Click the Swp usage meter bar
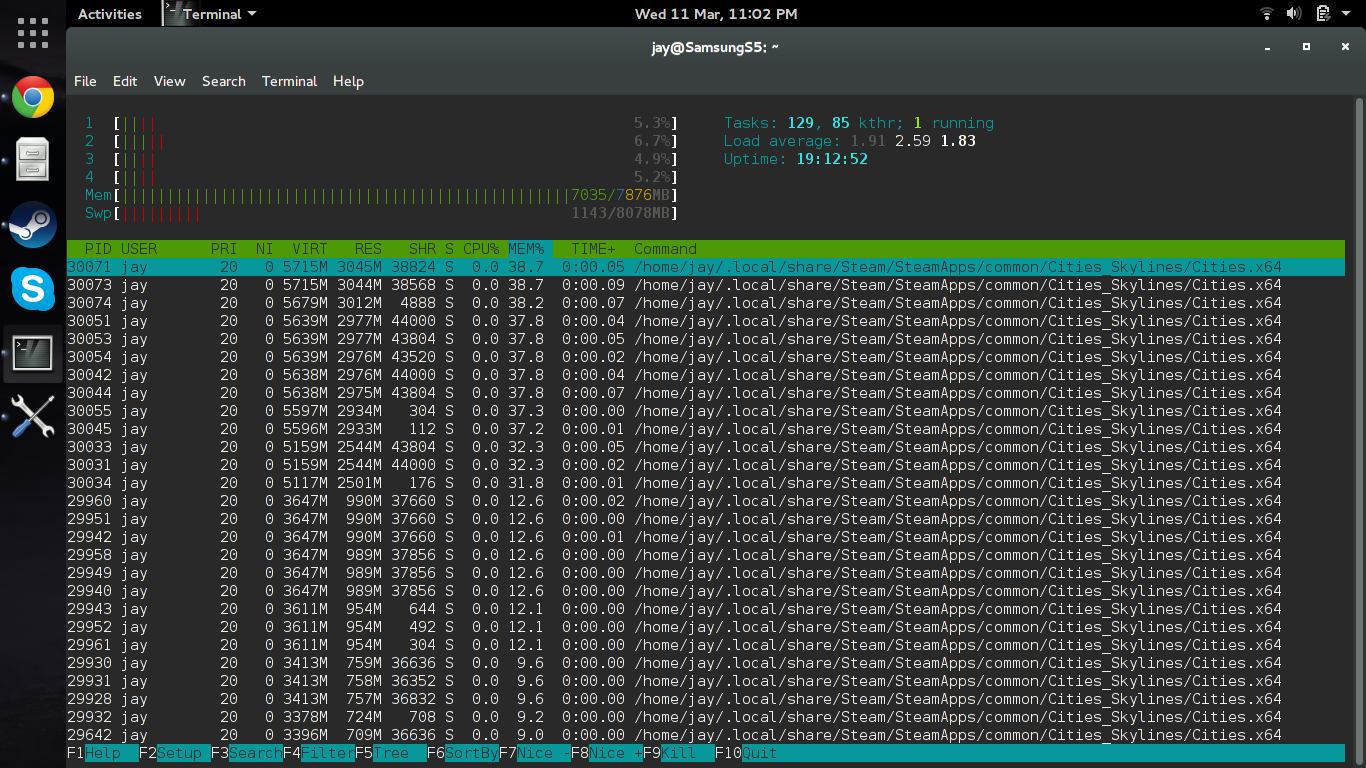 (381, 213)
